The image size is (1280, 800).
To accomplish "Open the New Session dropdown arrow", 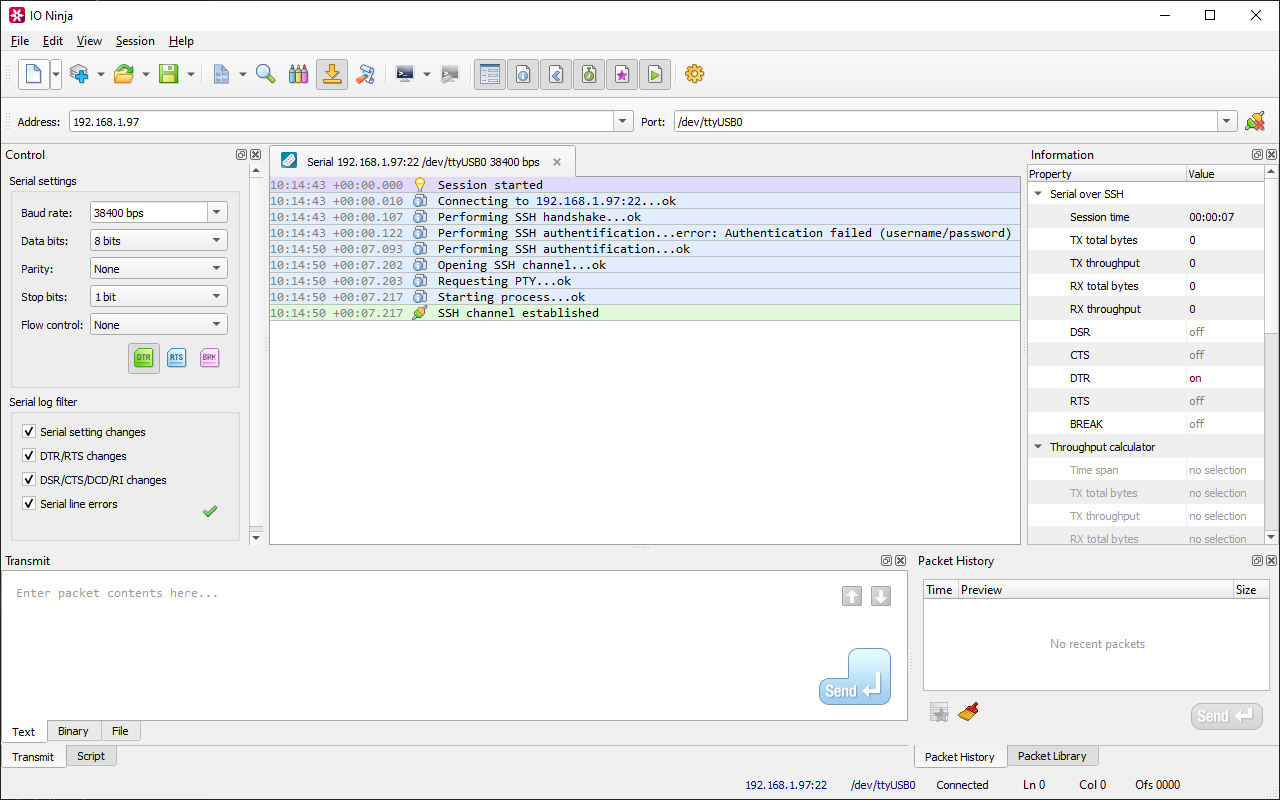I will (56, 74).
